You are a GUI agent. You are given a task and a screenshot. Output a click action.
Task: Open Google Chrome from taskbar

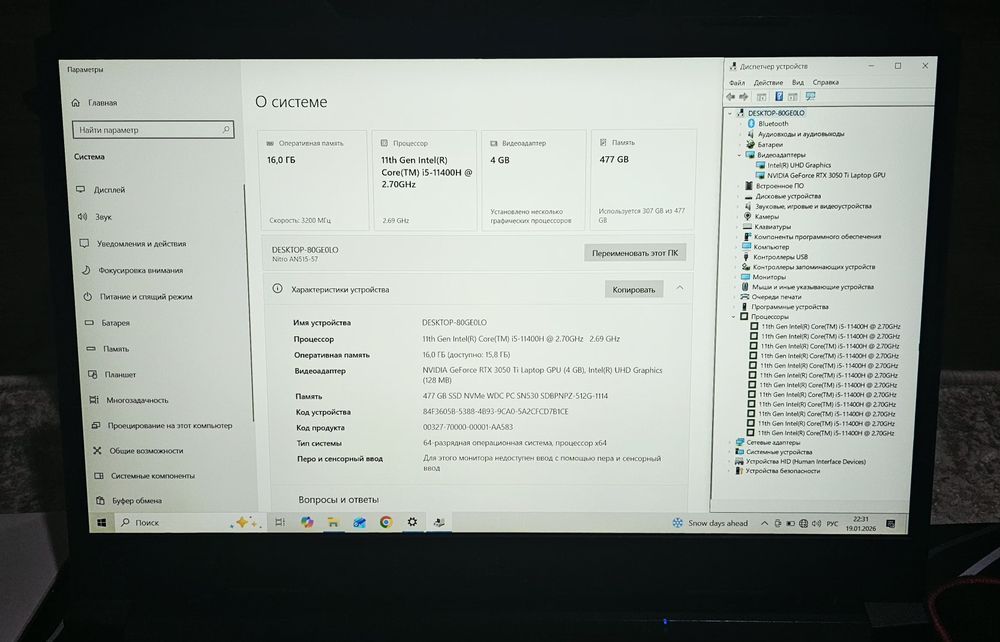coord(386,522)
